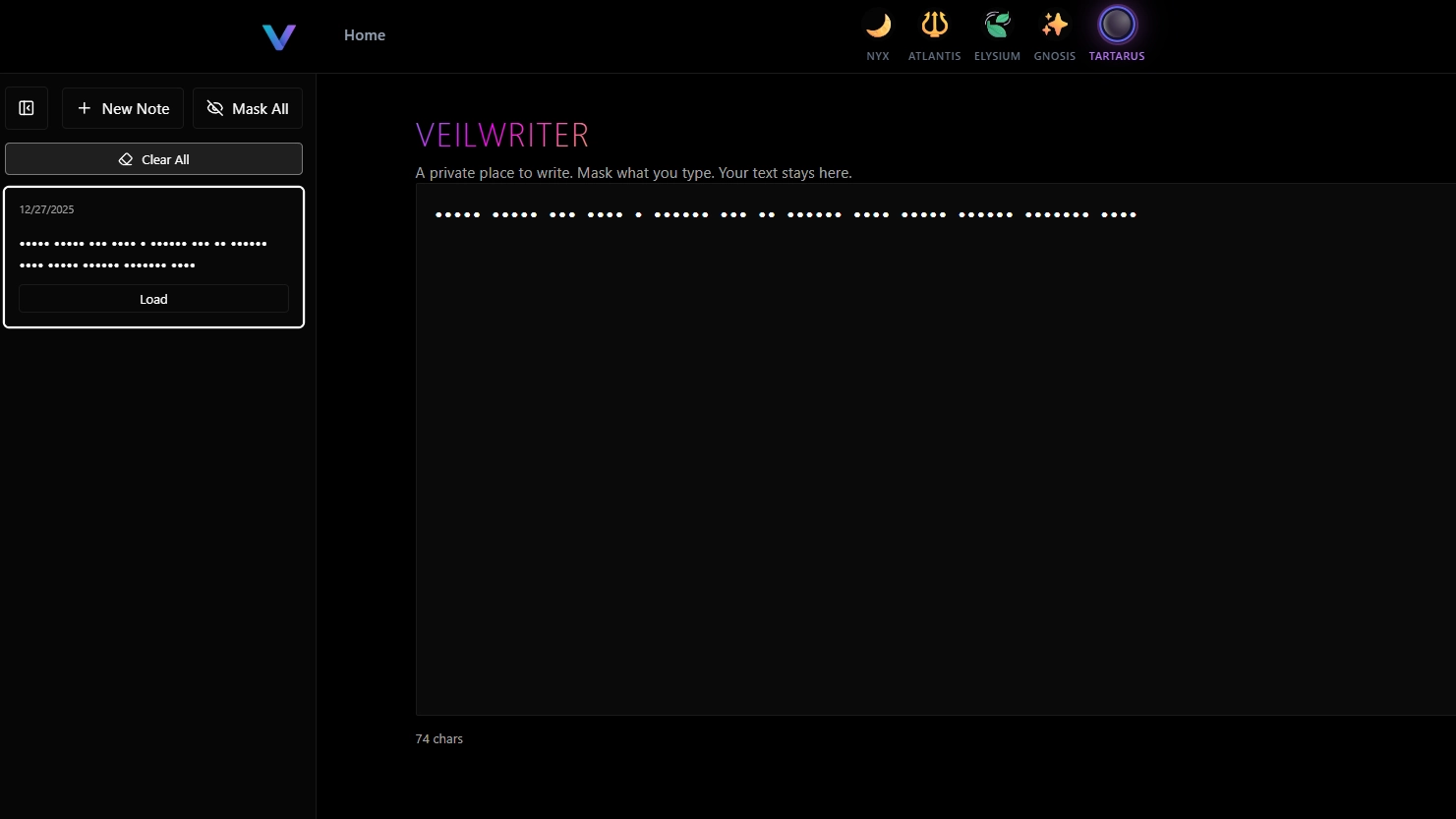Toggle Mask All to reveal hidden text

(x=248, y=108)
